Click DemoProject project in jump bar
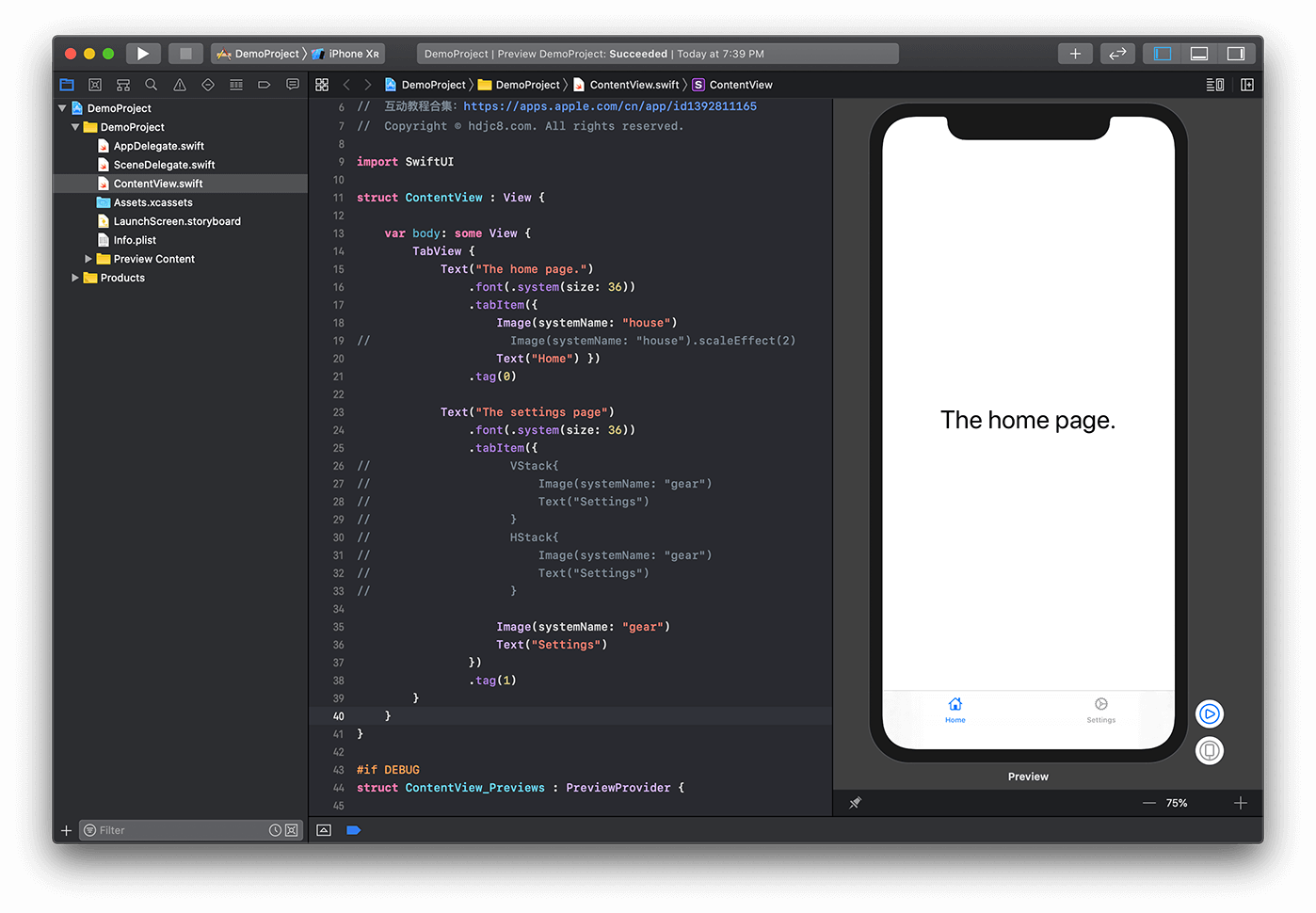The image size is (1316, 913). coord(425,85)
